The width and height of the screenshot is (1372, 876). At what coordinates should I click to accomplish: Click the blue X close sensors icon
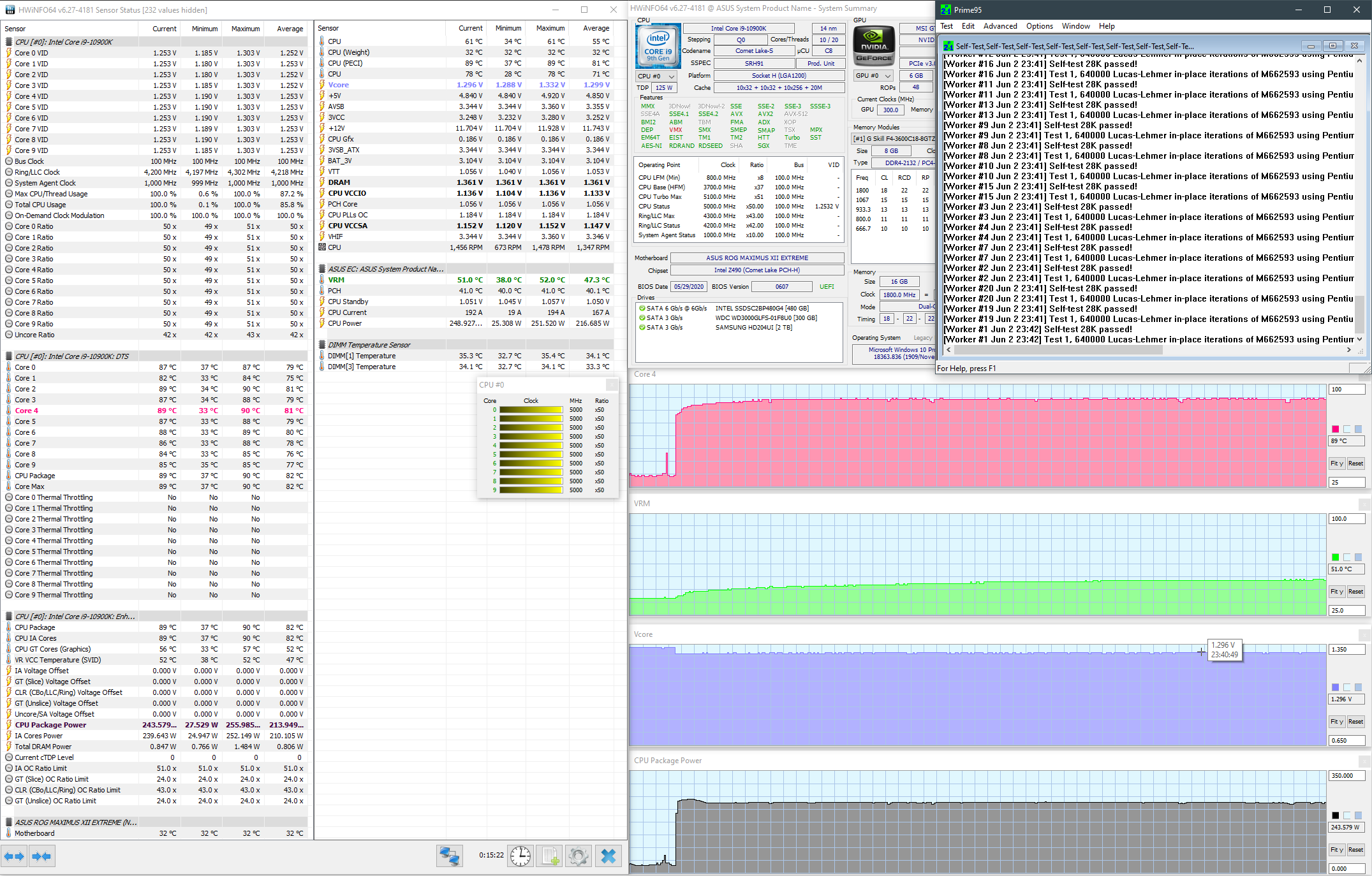point(609,856)
